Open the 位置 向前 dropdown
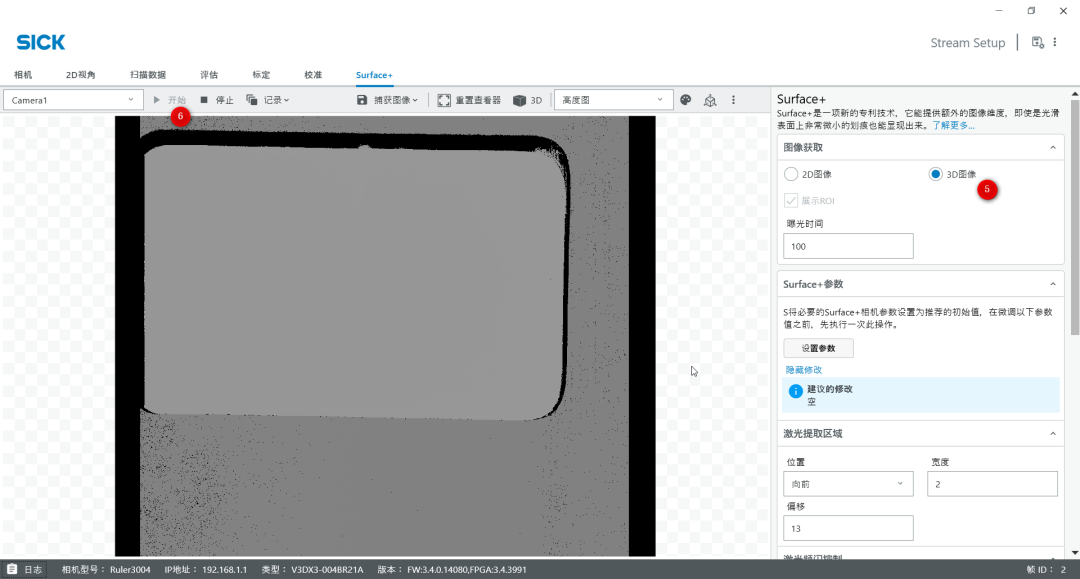This screenshot has height=579, width=1080. [x=847, y=484]
